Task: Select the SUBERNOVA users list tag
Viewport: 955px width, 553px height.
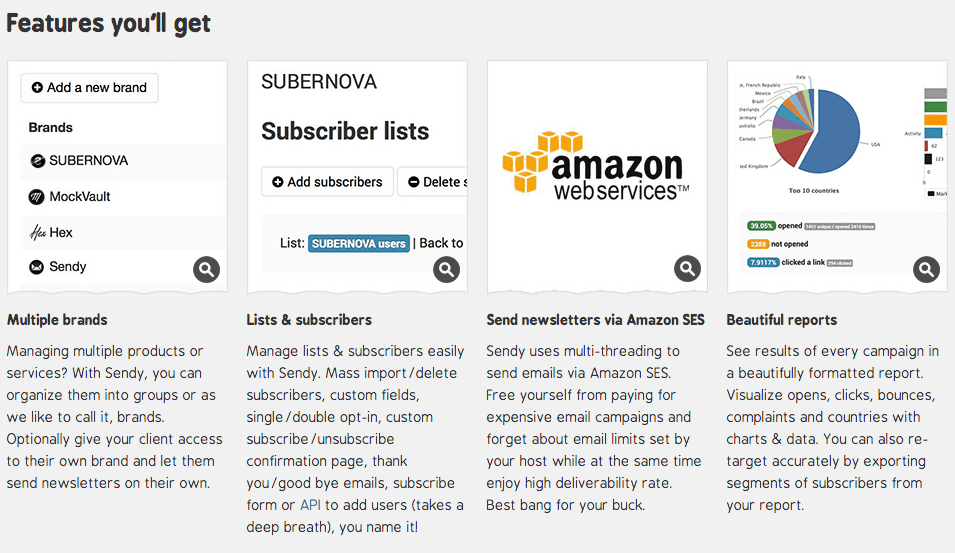Action: click(359, 244)
